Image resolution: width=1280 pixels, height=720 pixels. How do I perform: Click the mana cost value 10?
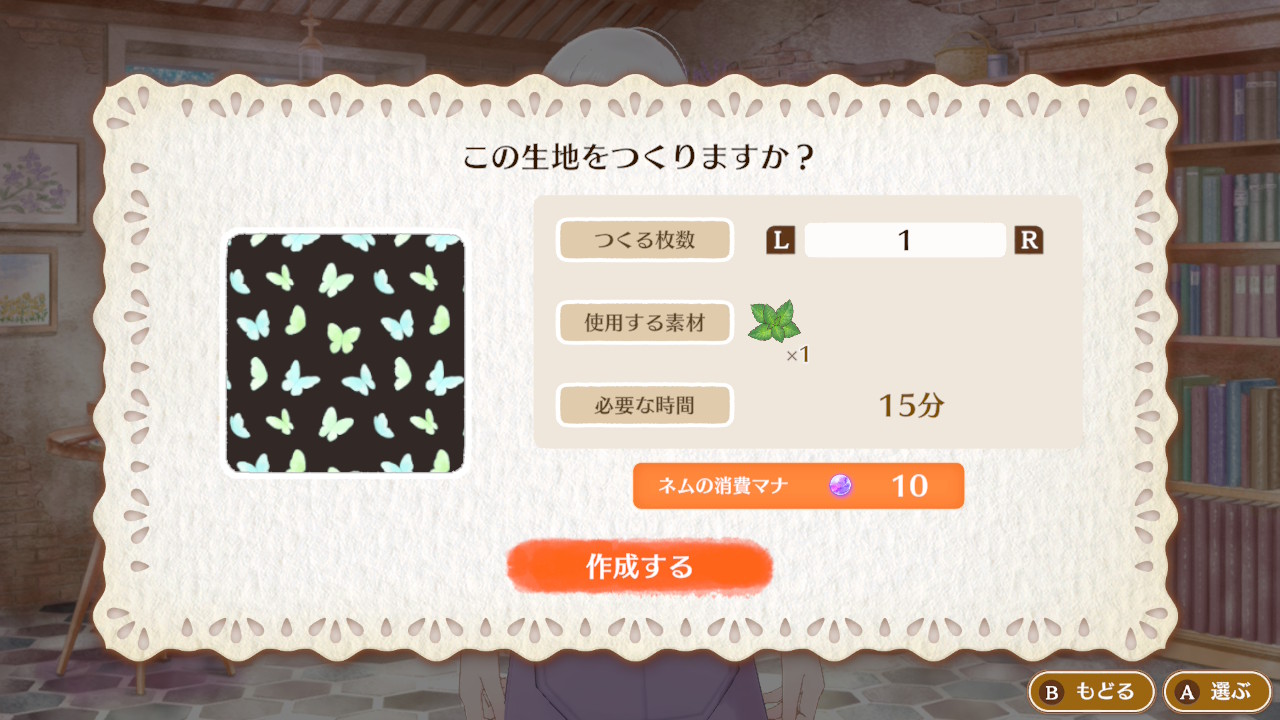point(909,486)
